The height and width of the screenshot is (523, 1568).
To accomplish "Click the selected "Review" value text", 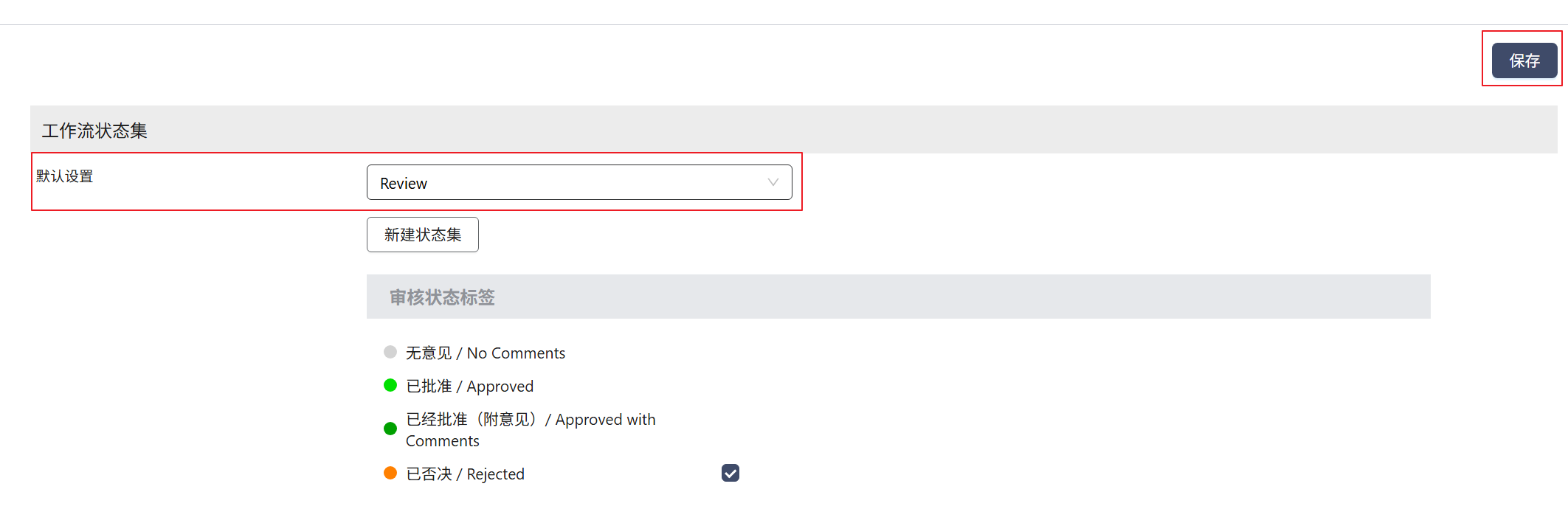I will [x=404, y=184].
